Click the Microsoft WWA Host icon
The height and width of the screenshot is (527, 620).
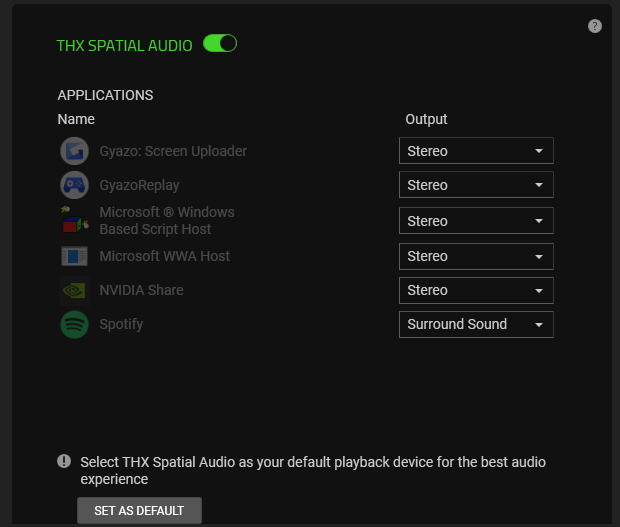74,256
